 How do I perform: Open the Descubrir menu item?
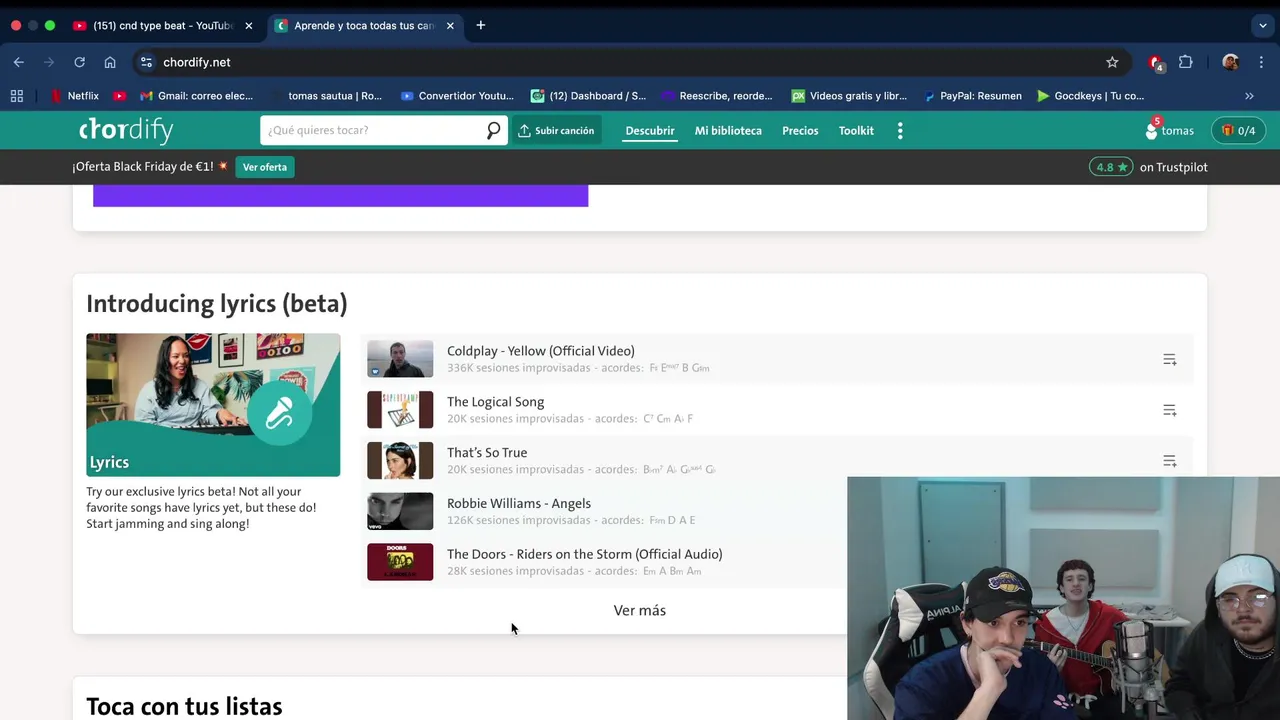click(650, 131)
